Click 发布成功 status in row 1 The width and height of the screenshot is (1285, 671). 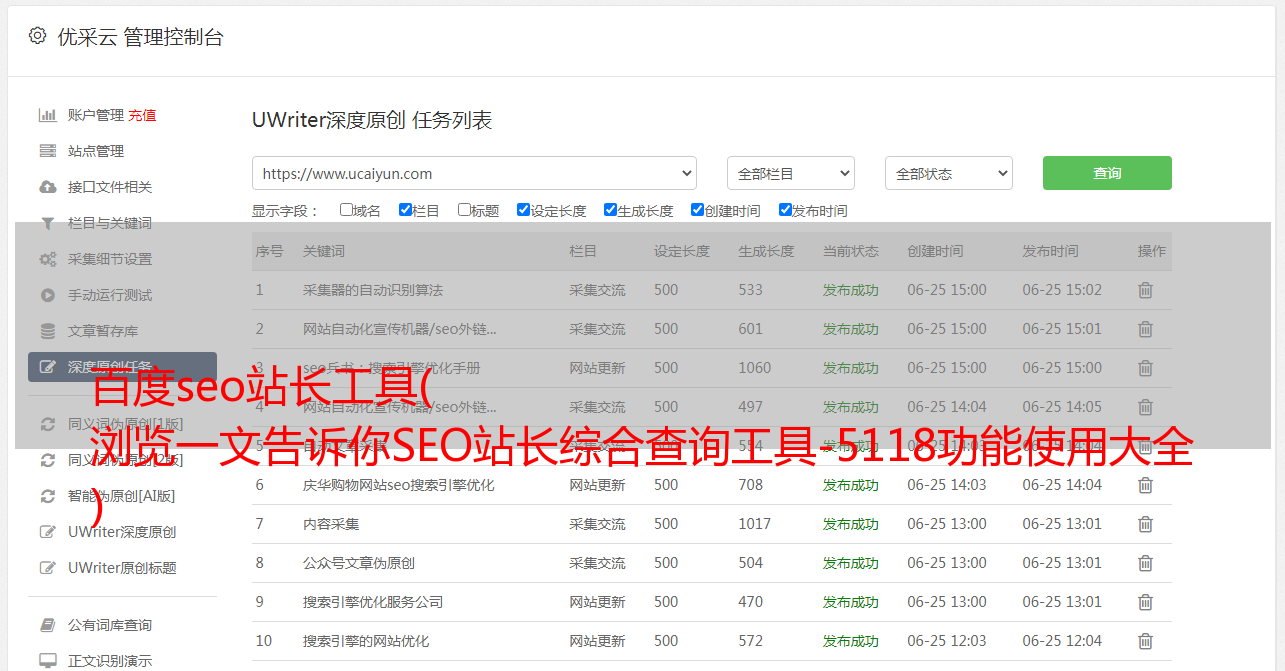tap(851, 290)
